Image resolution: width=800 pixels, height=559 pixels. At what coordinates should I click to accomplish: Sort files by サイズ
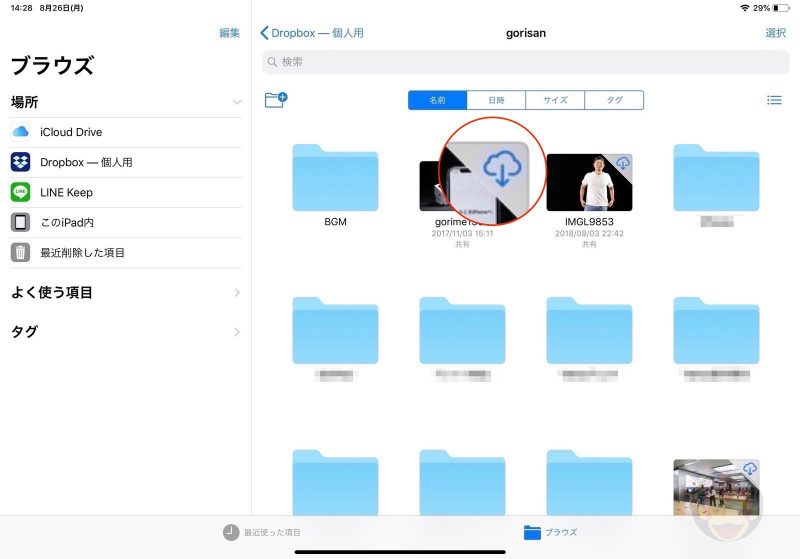(555, 100)
